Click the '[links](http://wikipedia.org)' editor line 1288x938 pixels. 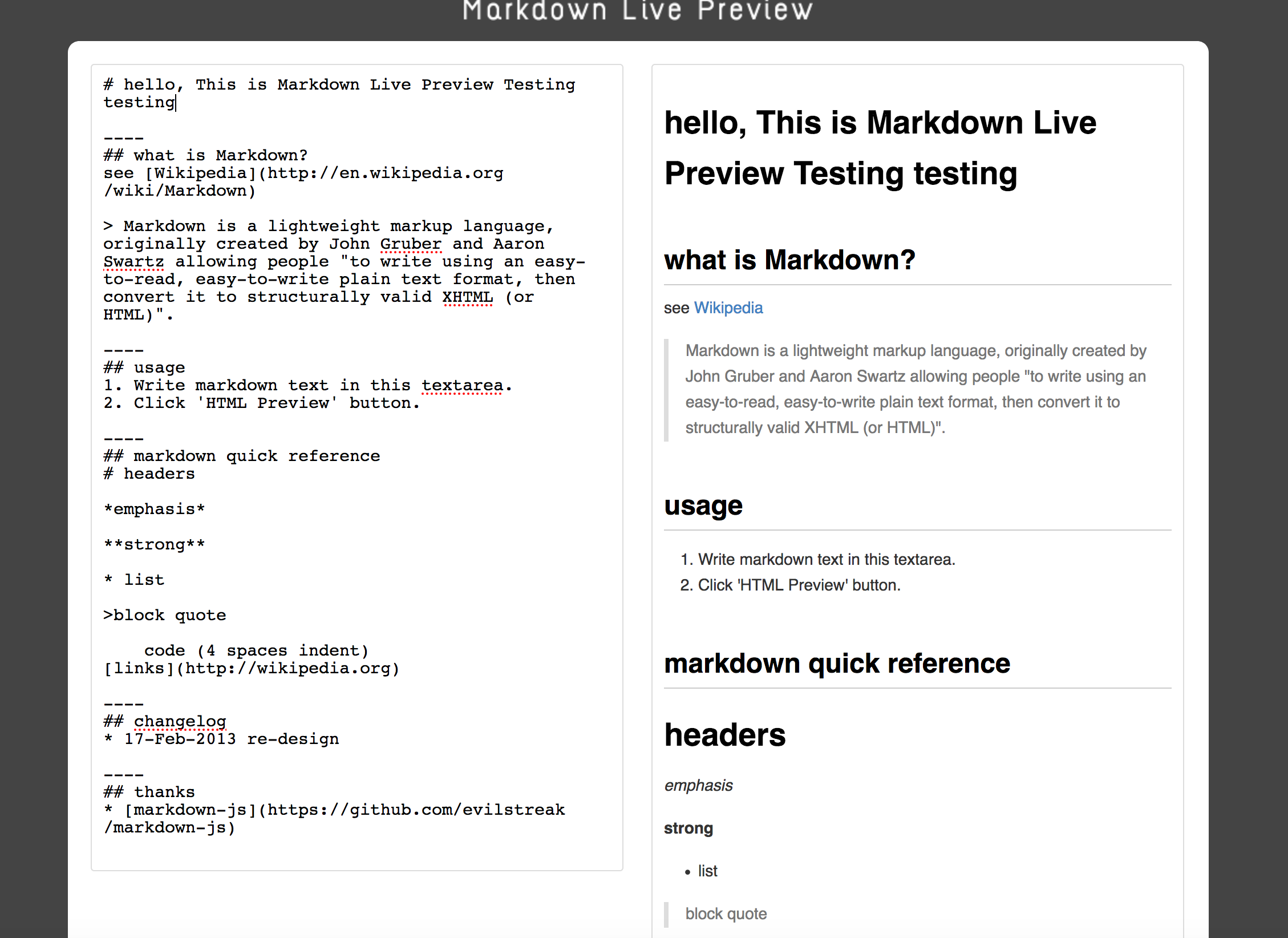click(251, 668)
